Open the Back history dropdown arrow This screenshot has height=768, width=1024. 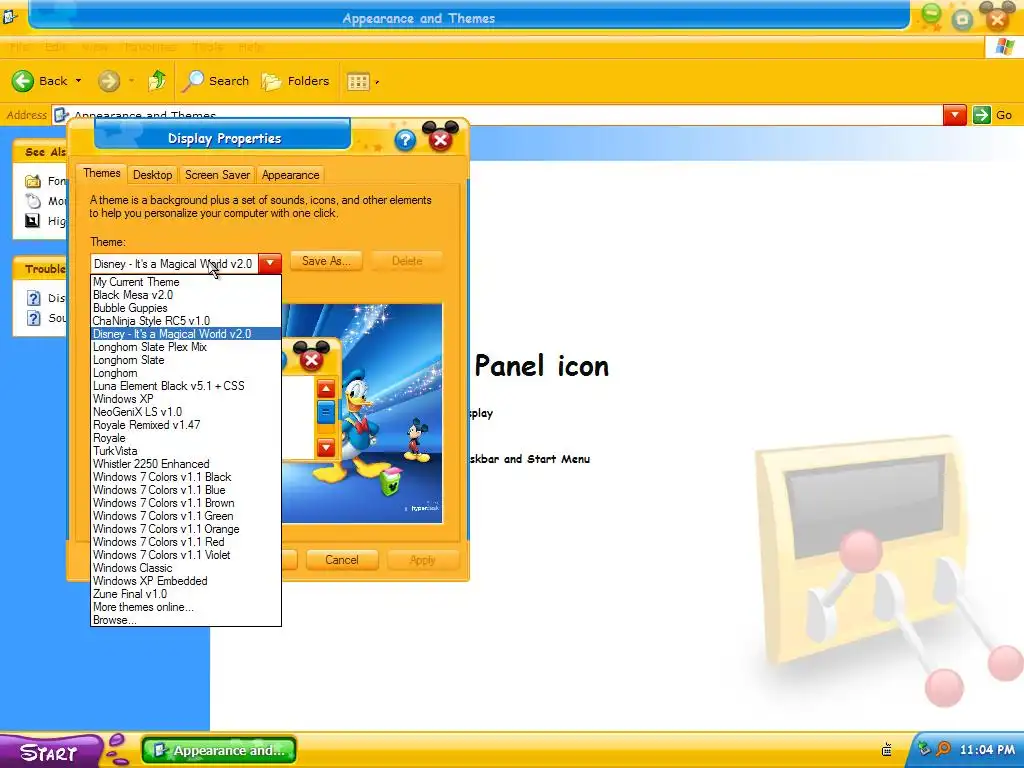point(78,81)
